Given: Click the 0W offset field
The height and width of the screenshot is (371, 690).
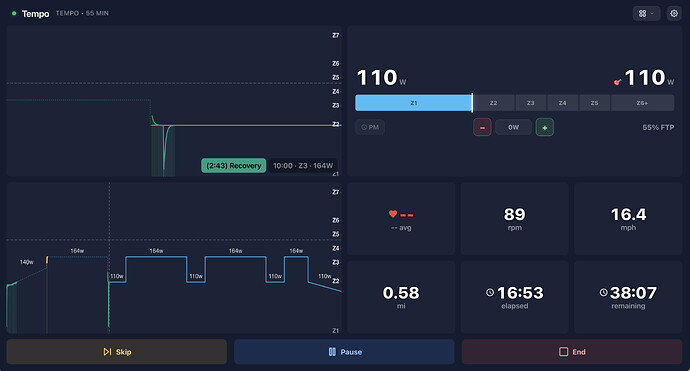Looking at the screenshot, I should tap(513, 127).
